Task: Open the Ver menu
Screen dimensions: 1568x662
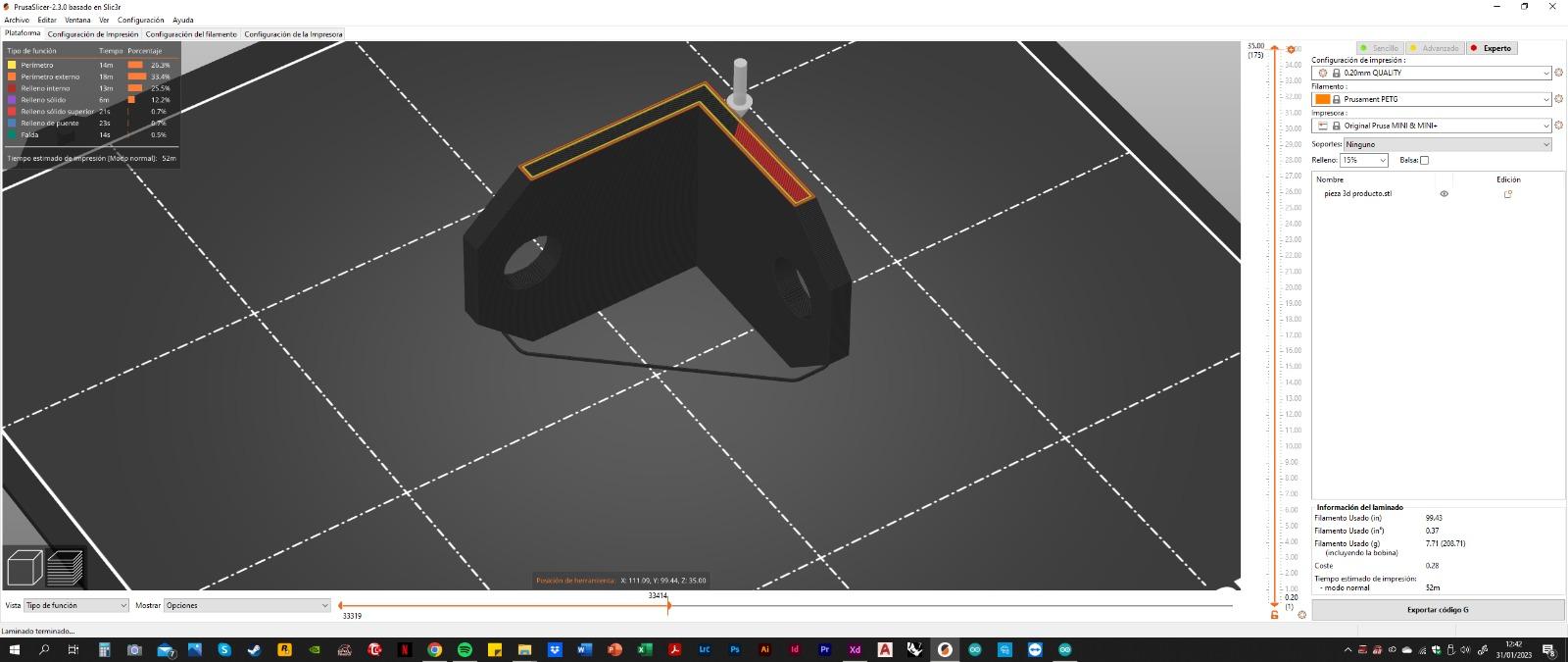Action: (104, 20)
